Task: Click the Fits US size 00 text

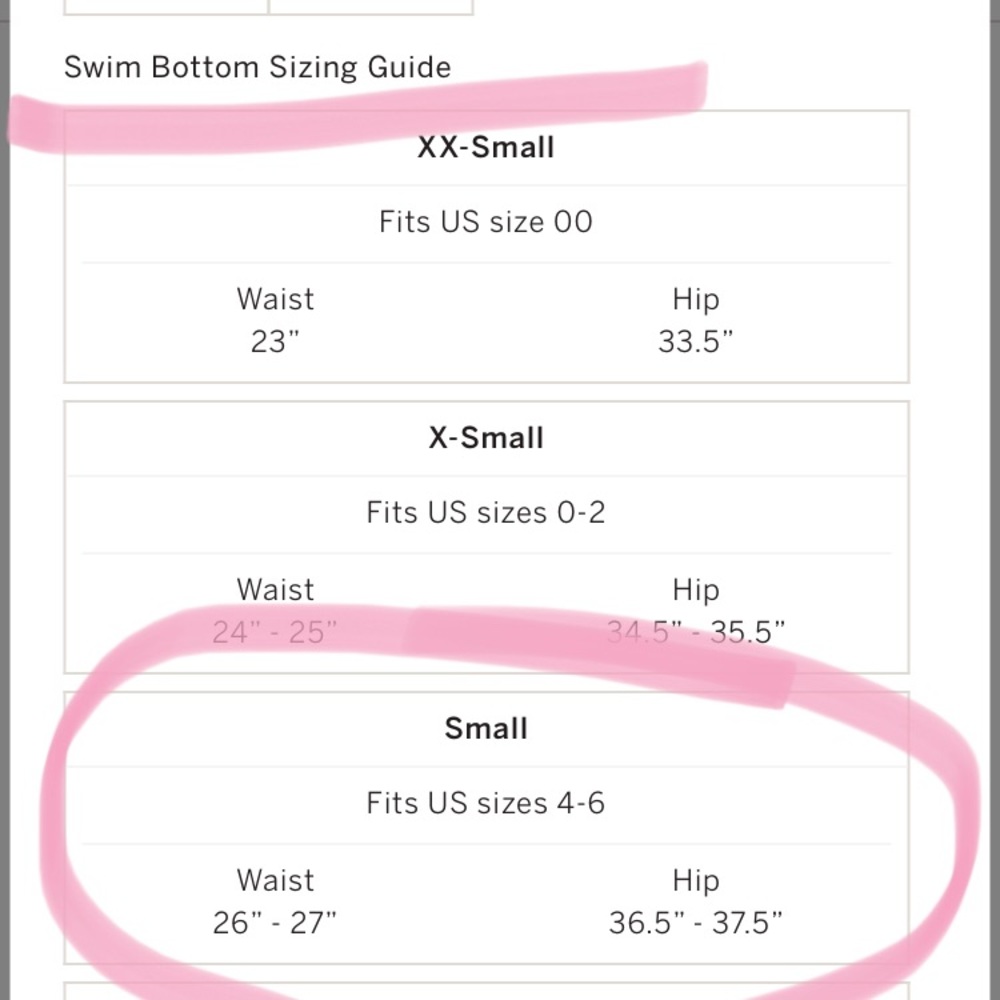Action: [x=486, y=221]
